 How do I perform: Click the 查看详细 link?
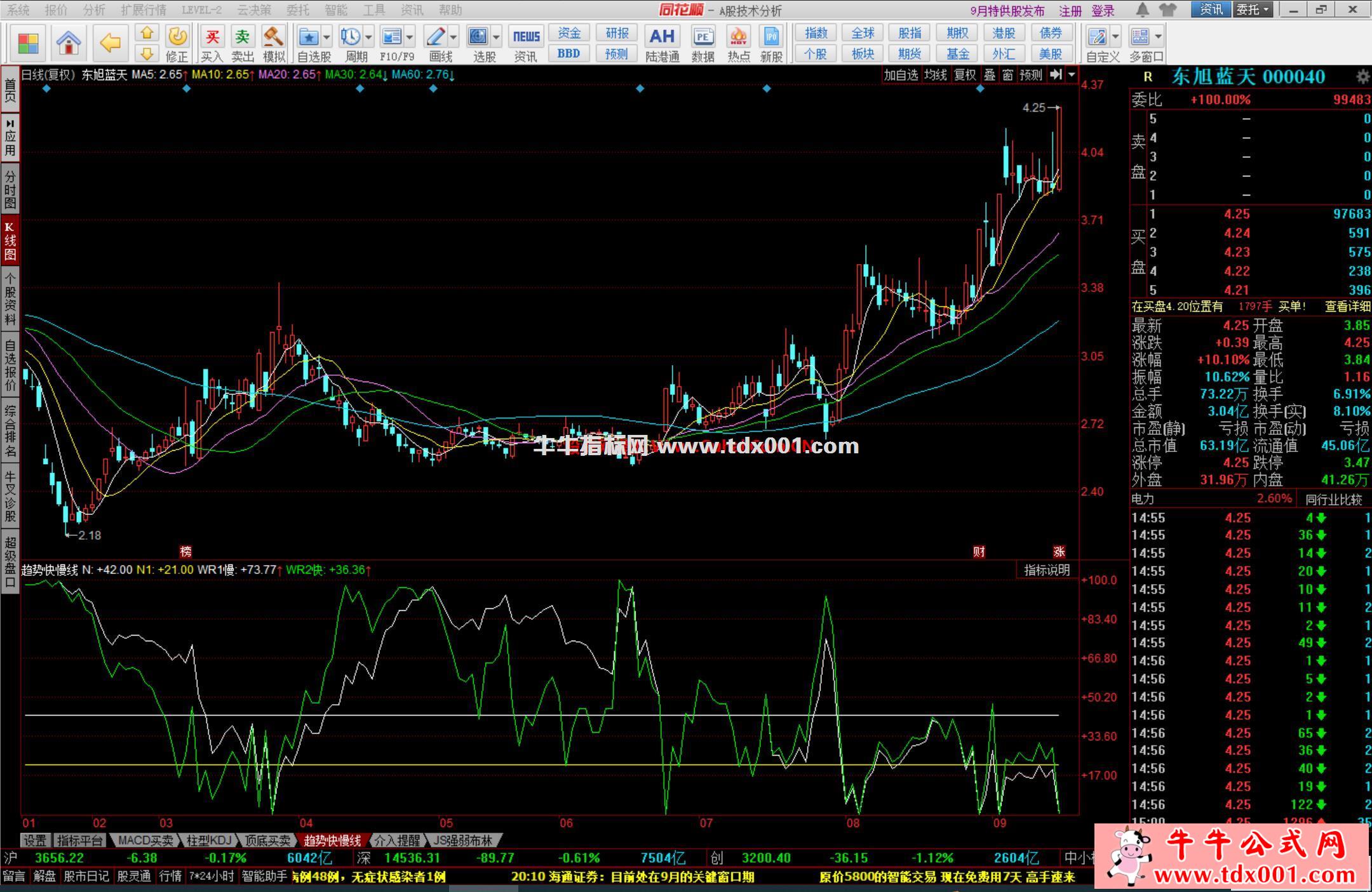(x=1347, y=307)
